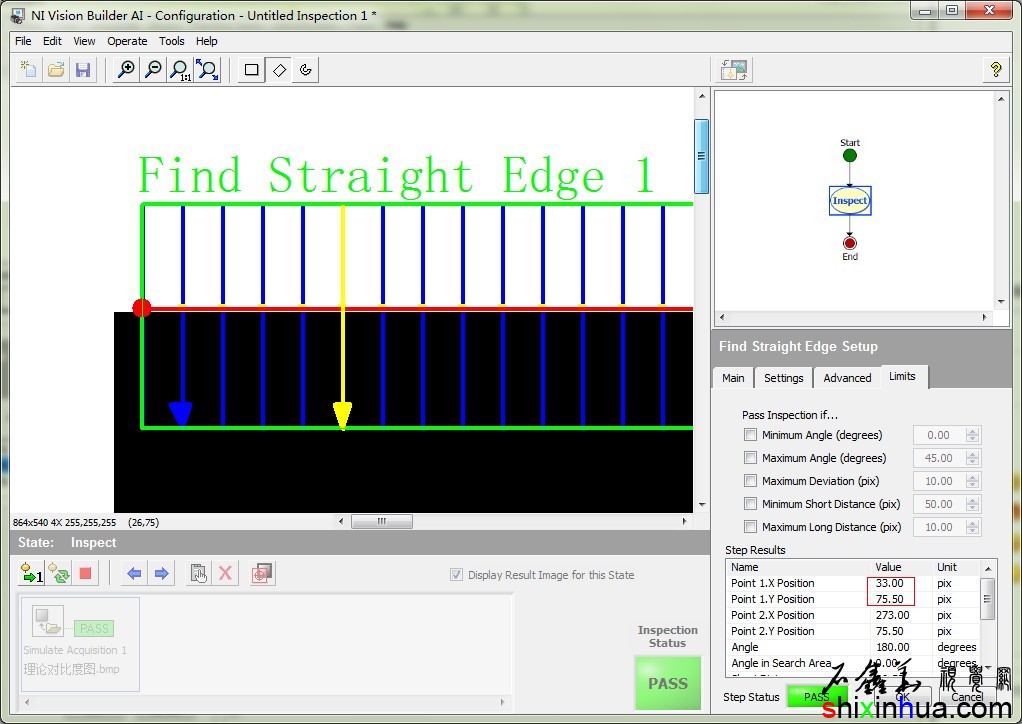Click the Step Results scroll up arrow
The height and width of the screenshot is (724, 1022).
(x=988, y=568)
